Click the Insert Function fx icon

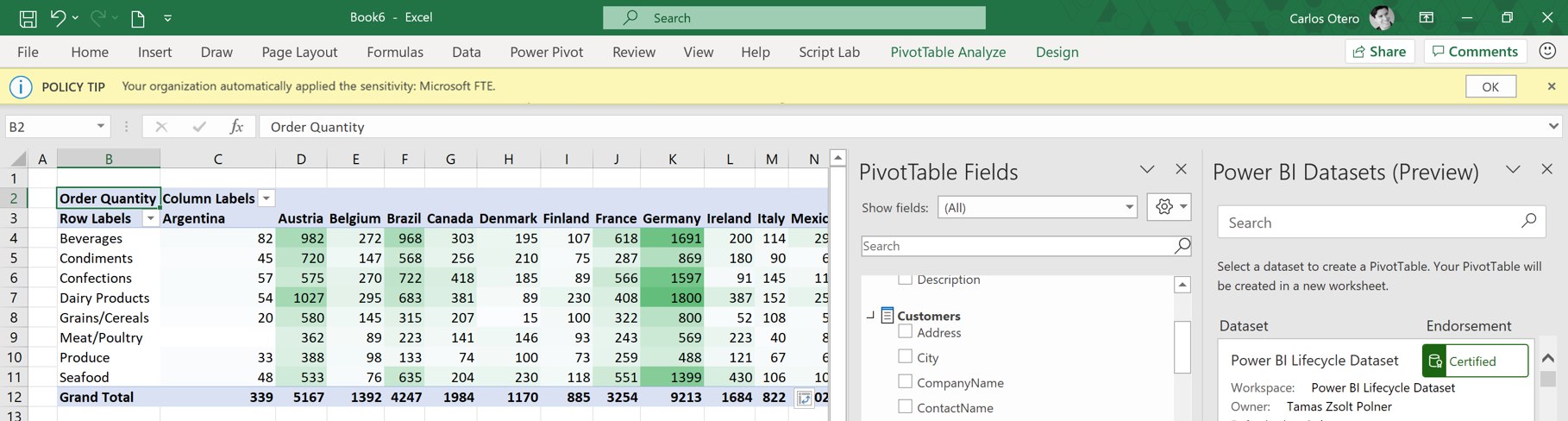pos(236,127)
